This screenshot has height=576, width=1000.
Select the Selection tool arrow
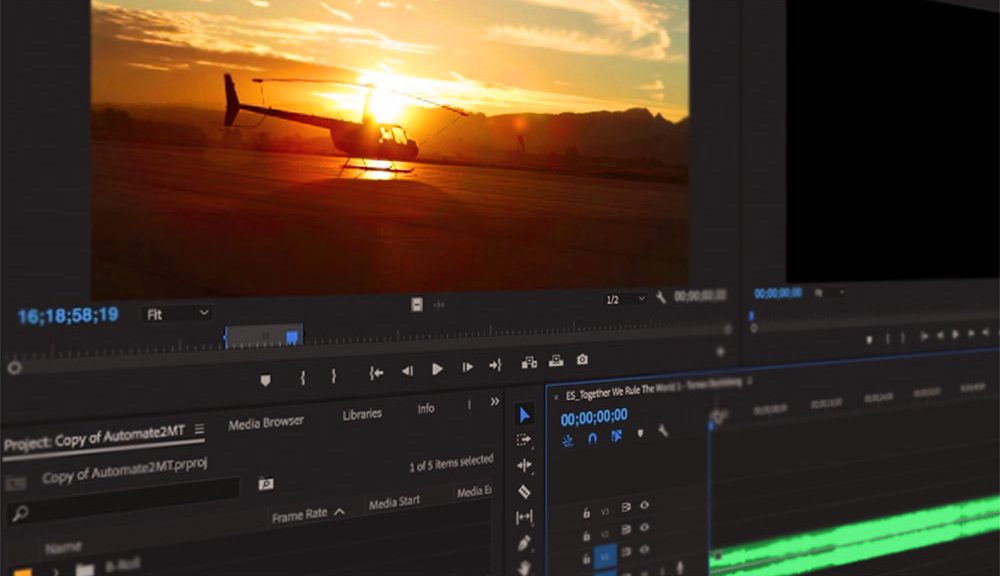tap(525, 414)
